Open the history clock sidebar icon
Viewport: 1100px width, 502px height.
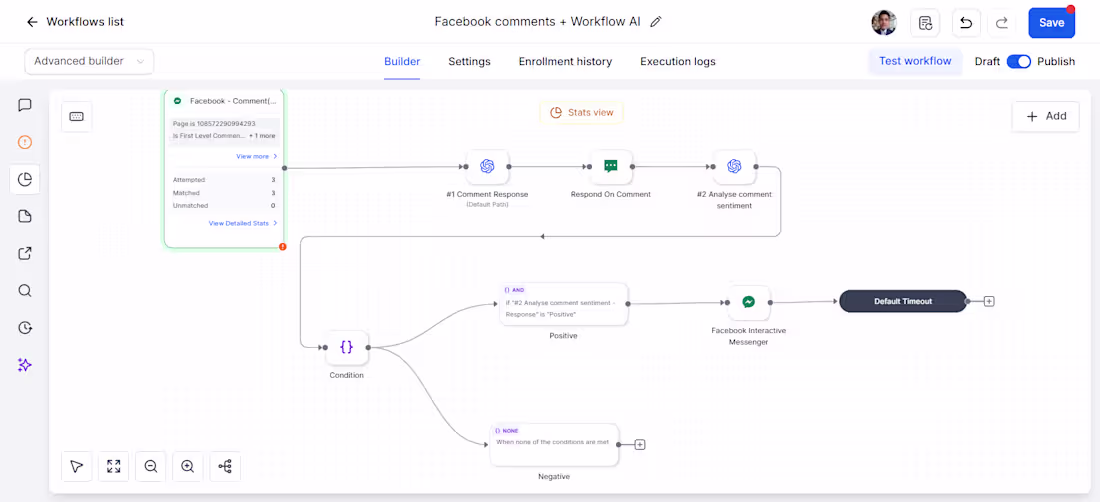[25, 327]
